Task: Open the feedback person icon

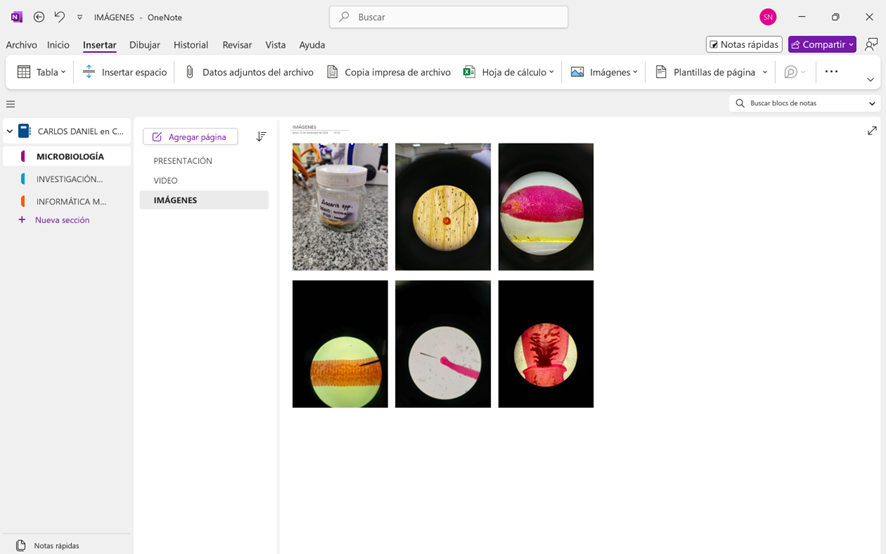Action: [871, 44]
